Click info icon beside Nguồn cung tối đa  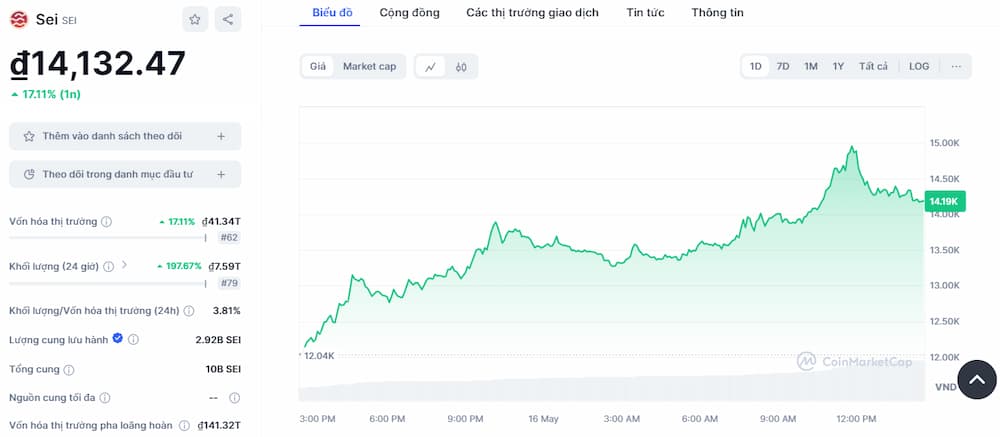[105, 398]
